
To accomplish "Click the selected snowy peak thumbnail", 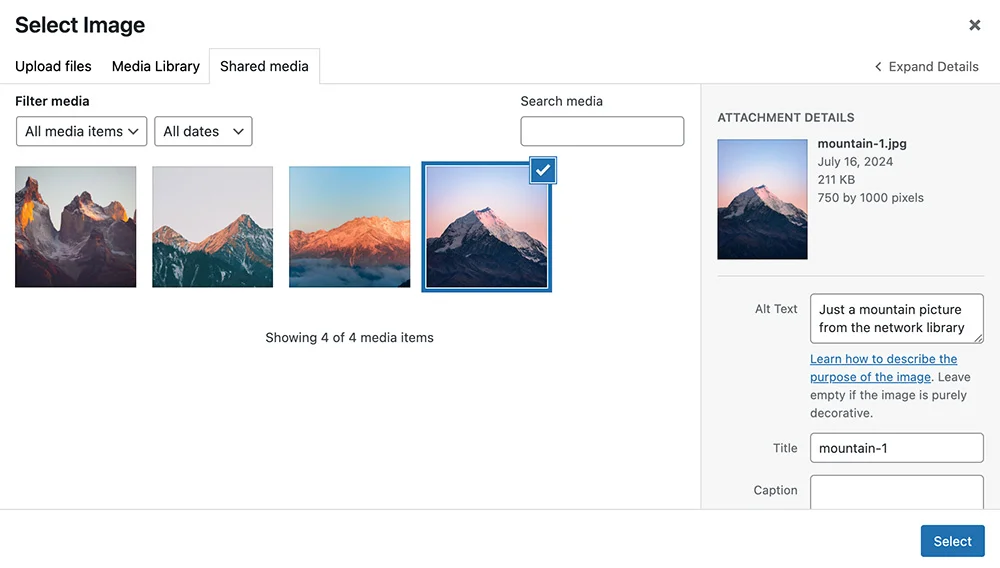I will 486,230.
